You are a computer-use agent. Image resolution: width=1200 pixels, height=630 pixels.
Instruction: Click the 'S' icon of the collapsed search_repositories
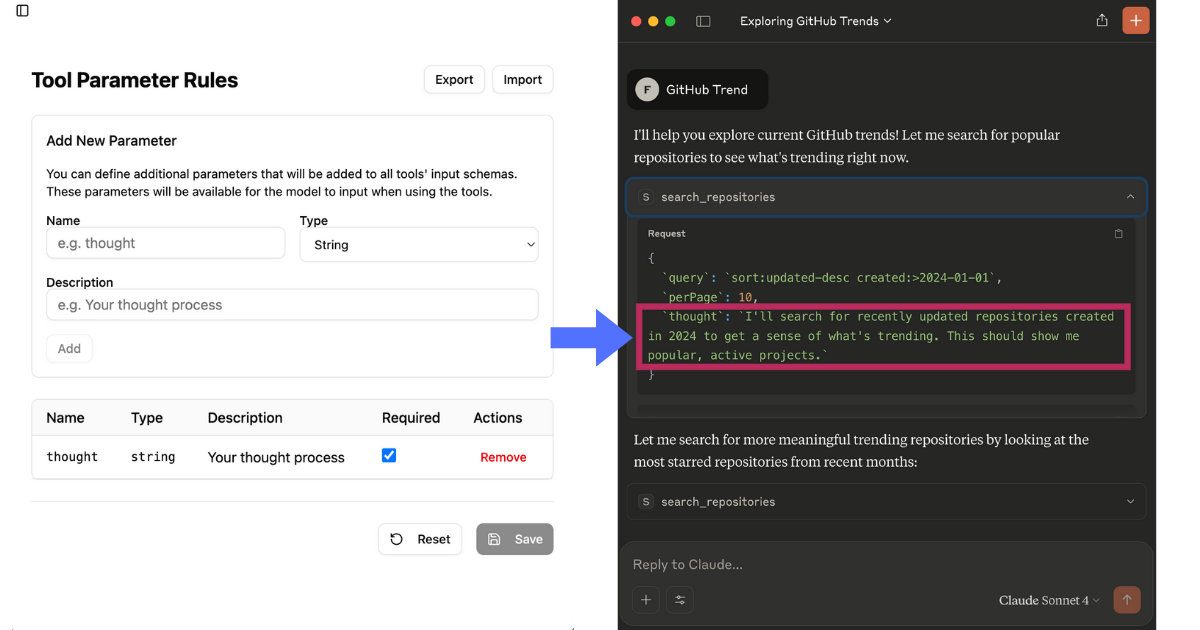point(646,502)
